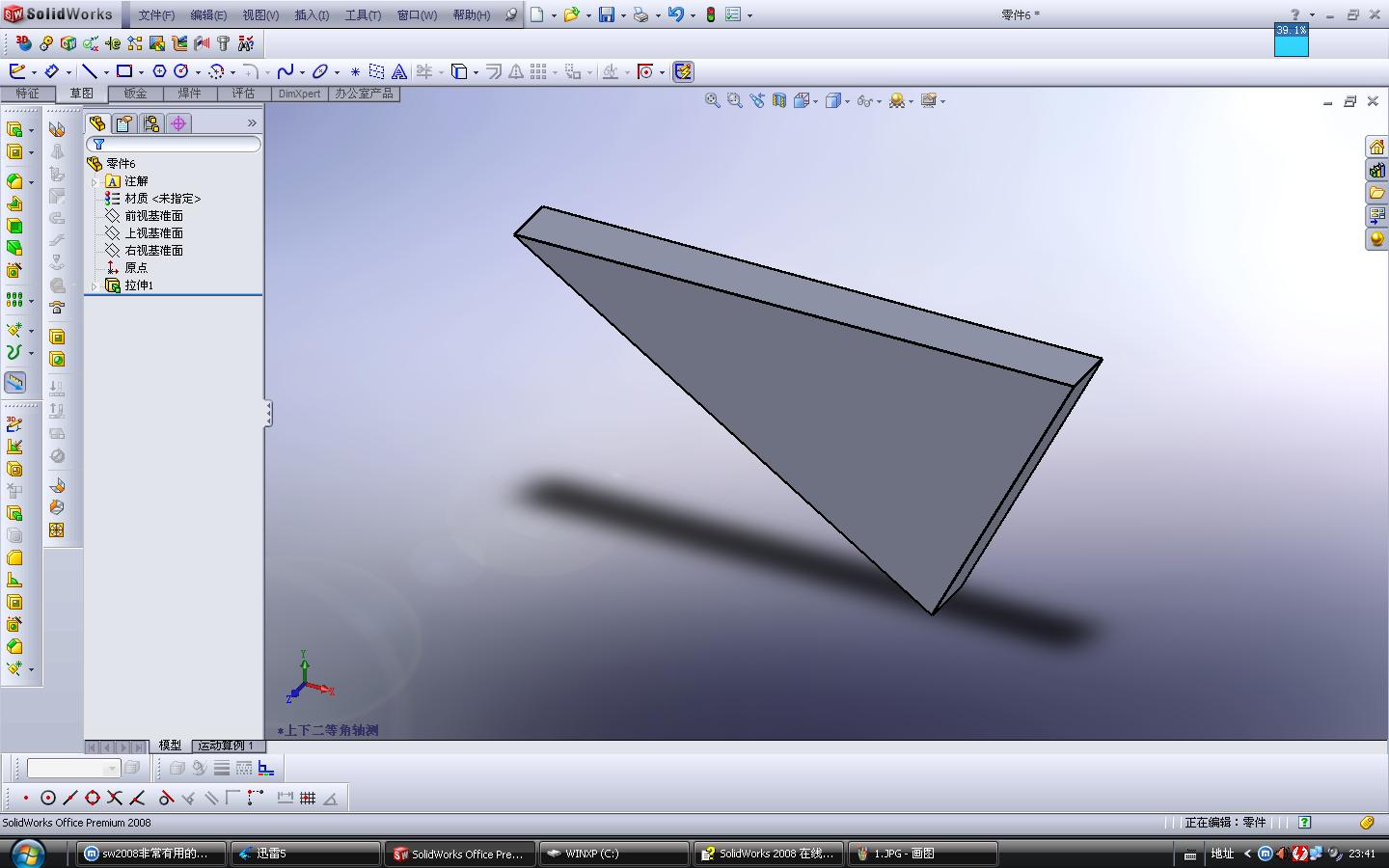Click the Rebuild traffic light icon
This screenshot has height=868, width=1389.
pos(711,14)
